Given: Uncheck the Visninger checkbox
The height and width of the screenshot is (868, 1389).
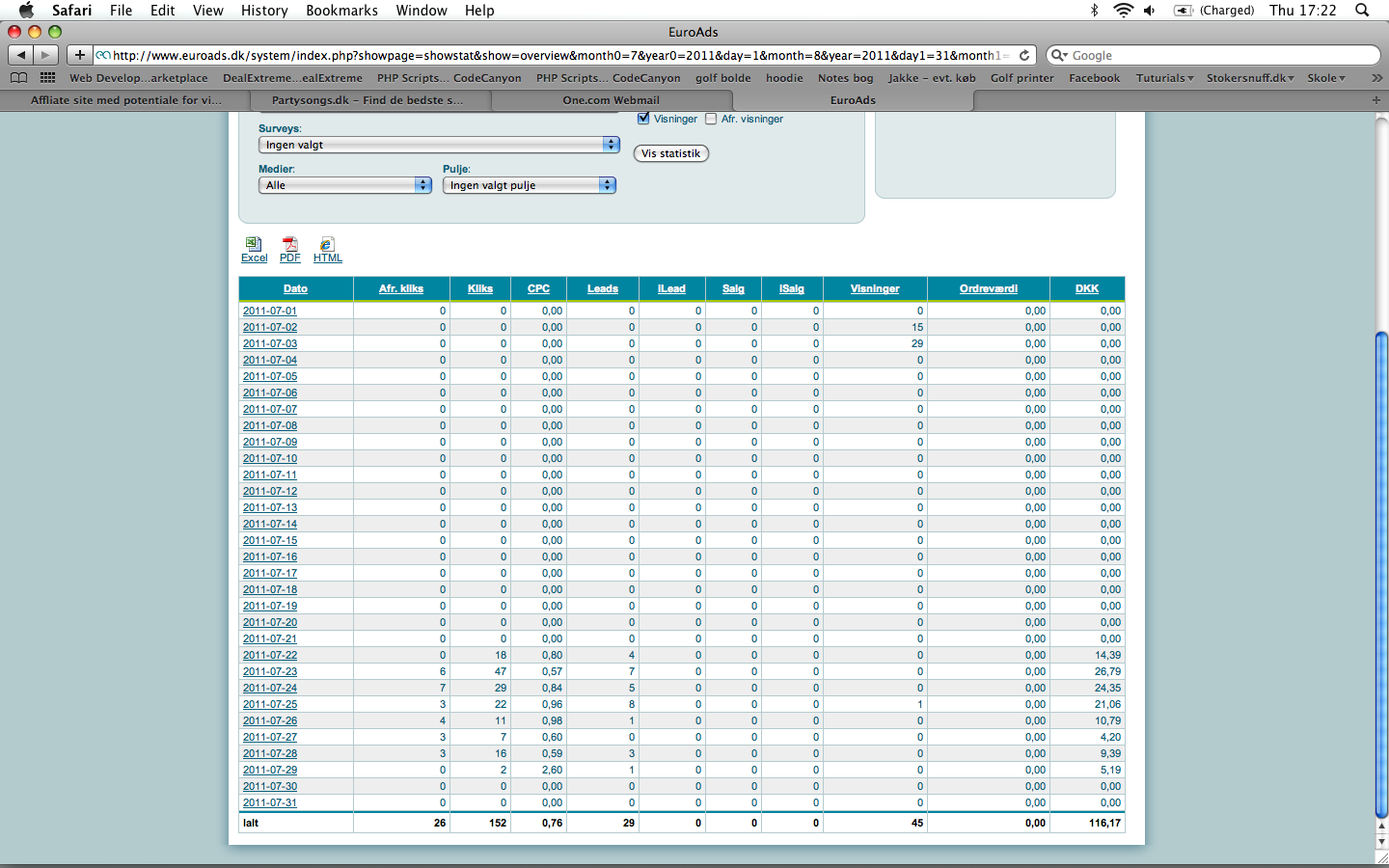Looking at the screenshot, I should (643, 119).
